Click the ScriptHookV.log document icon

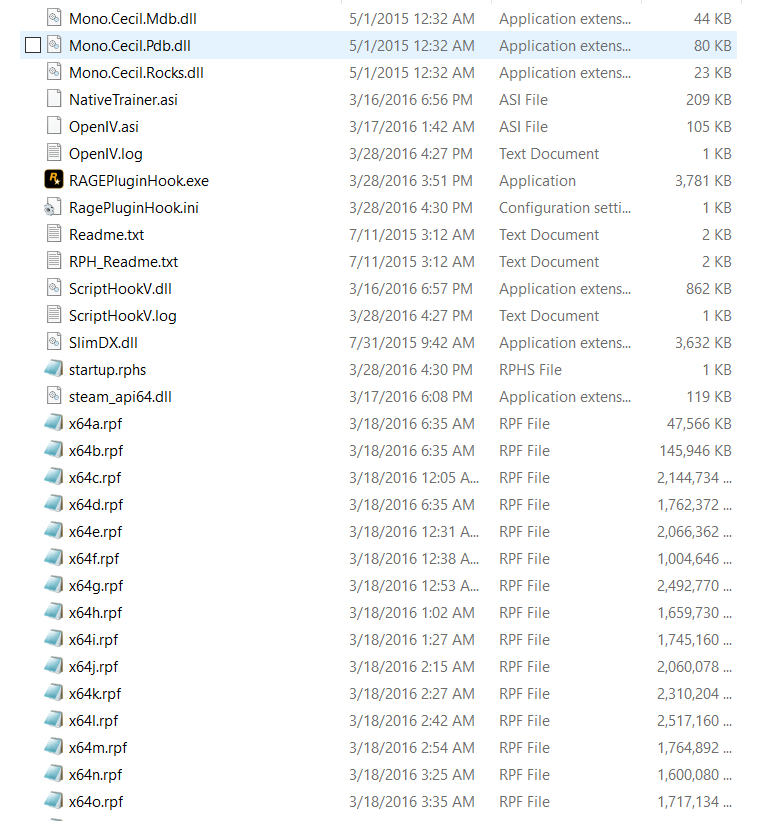pyautogui.click(x=54, y=314)
